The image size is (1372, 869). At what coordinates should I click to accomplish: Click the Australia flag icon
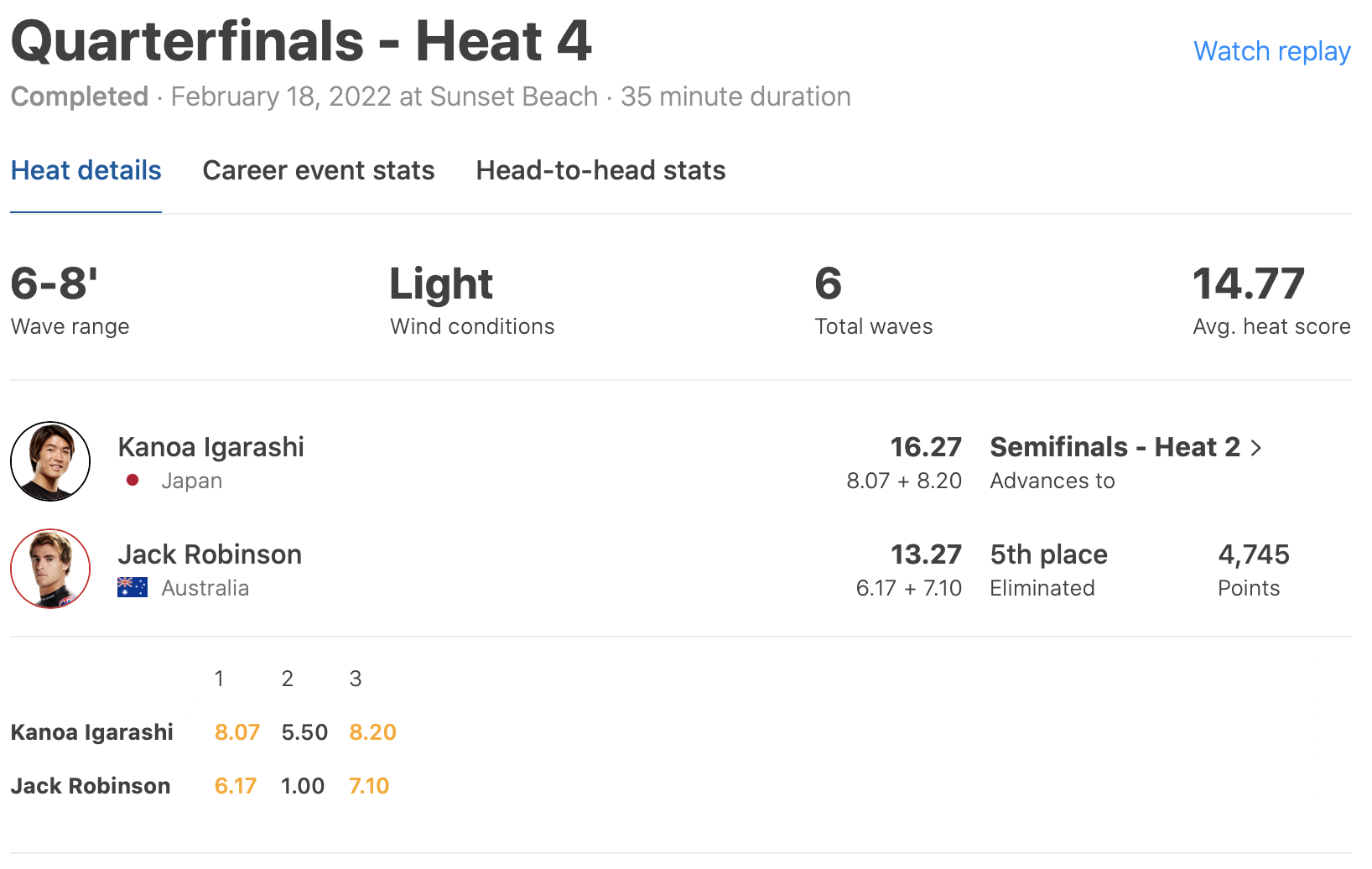coord(133,587)
